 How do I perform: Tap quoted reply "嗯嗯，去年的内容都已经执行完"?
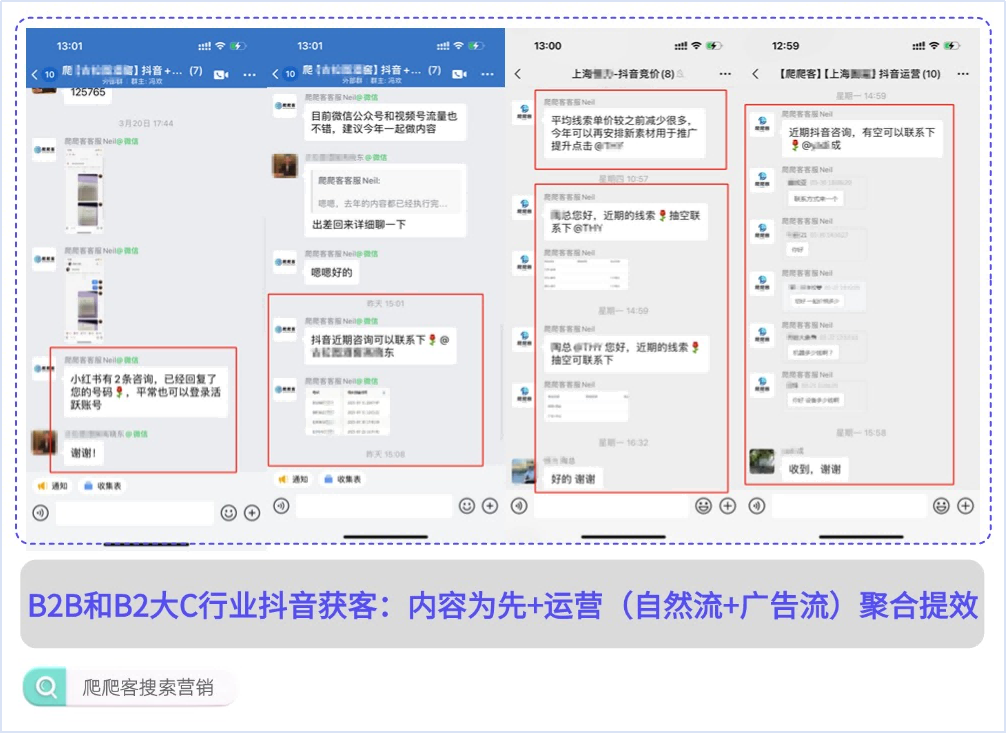(386, 192)
